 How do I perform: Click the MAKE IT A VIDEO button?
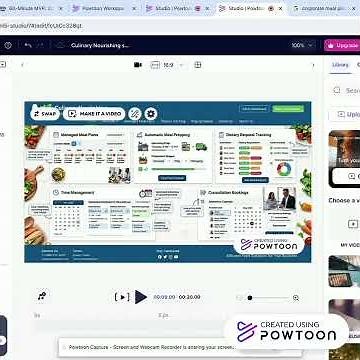[x=94, y=114]
